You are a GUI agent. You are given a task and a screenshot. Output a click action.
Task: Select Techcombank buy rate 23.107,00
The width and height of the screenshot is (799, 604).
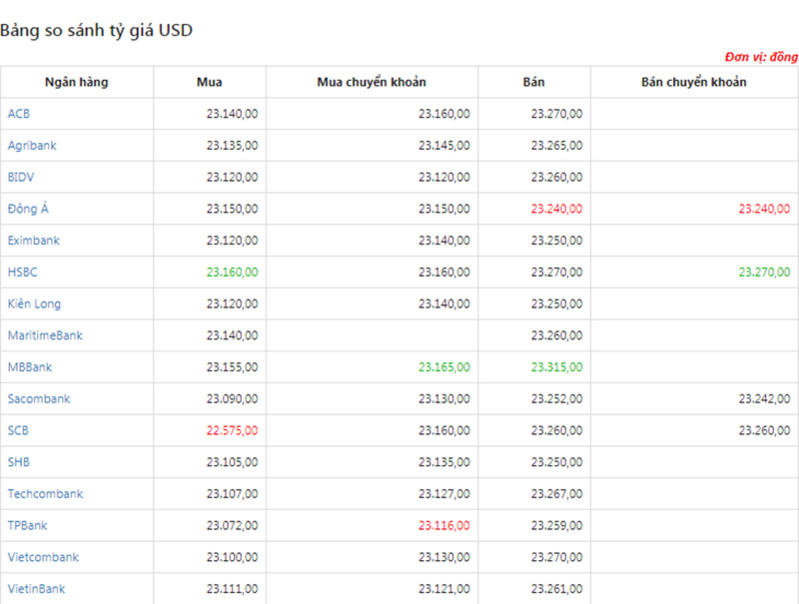point(232,493)
